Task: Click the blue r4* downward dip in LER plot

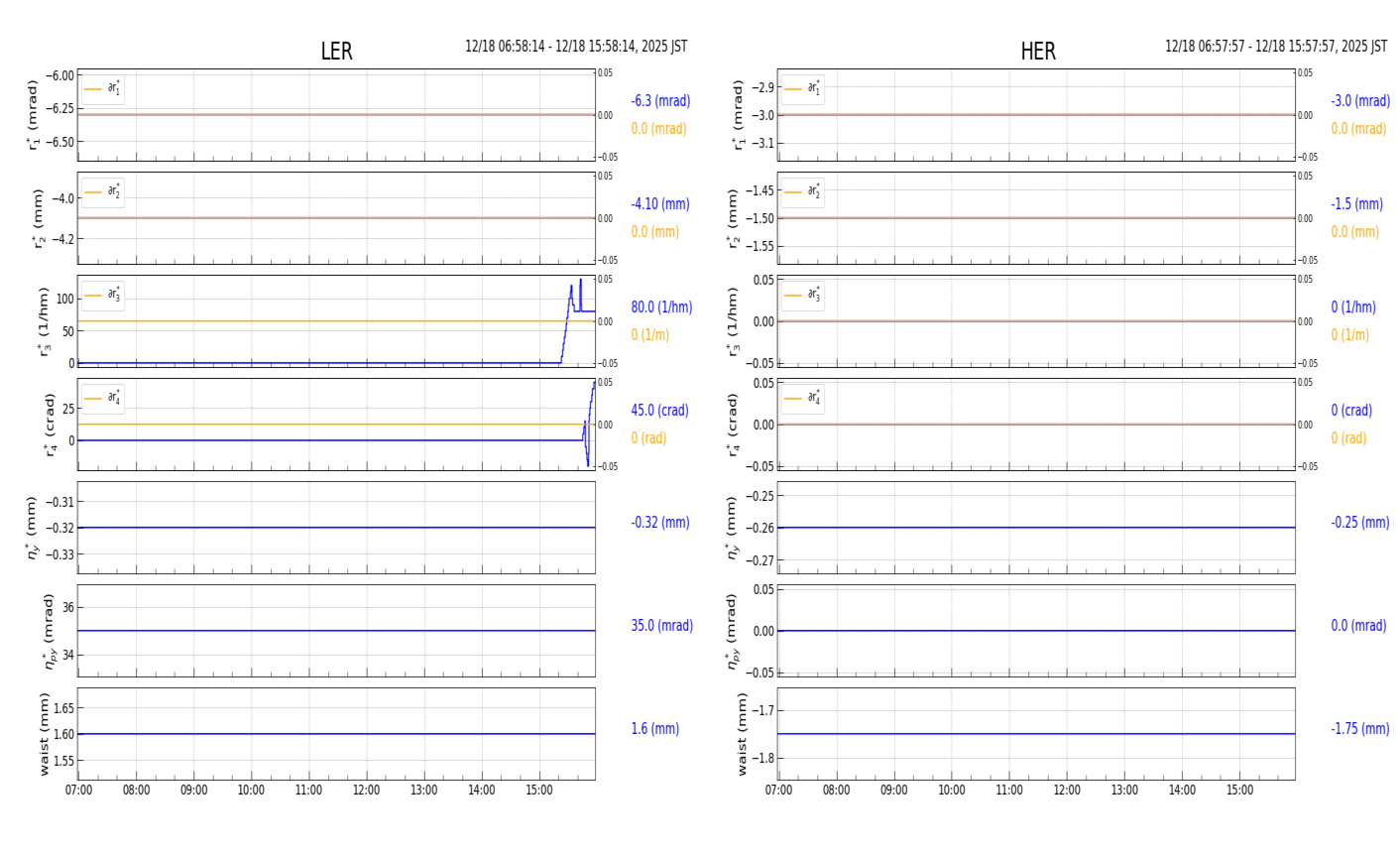Action: tap(588, 462)
